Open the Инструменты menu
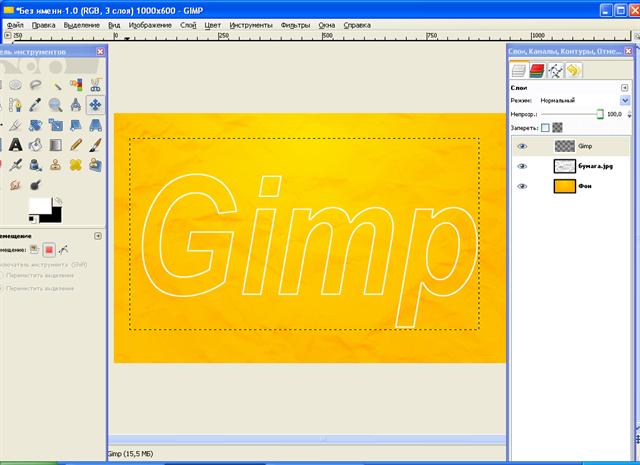The width and height of the screenshot is (640, 465). coord(251,25)
